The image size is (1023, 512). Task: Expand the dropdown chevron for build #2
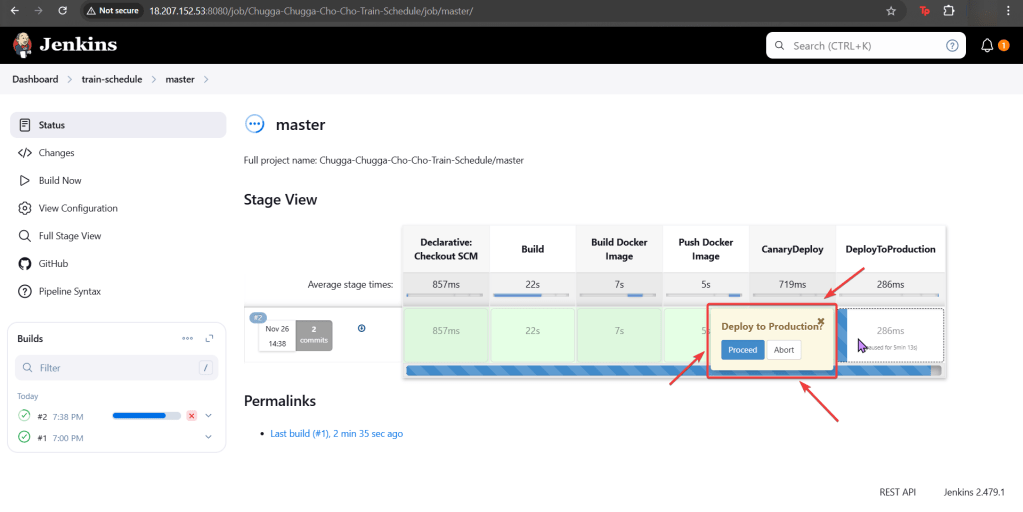click(x=209, y=415)
